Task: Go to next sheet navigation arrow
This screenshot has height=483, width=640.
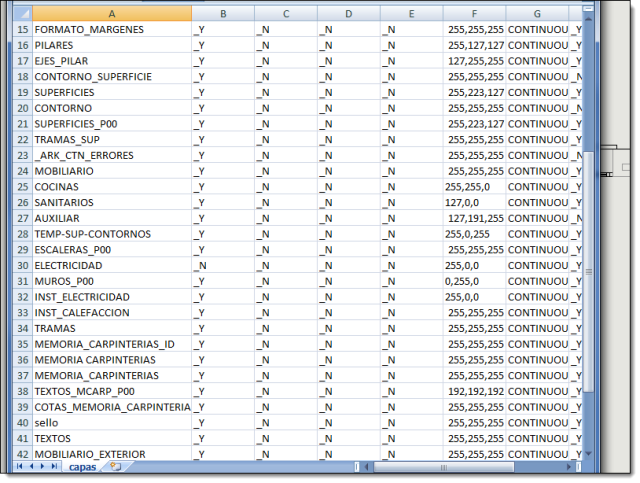Action: coord(42,466)
